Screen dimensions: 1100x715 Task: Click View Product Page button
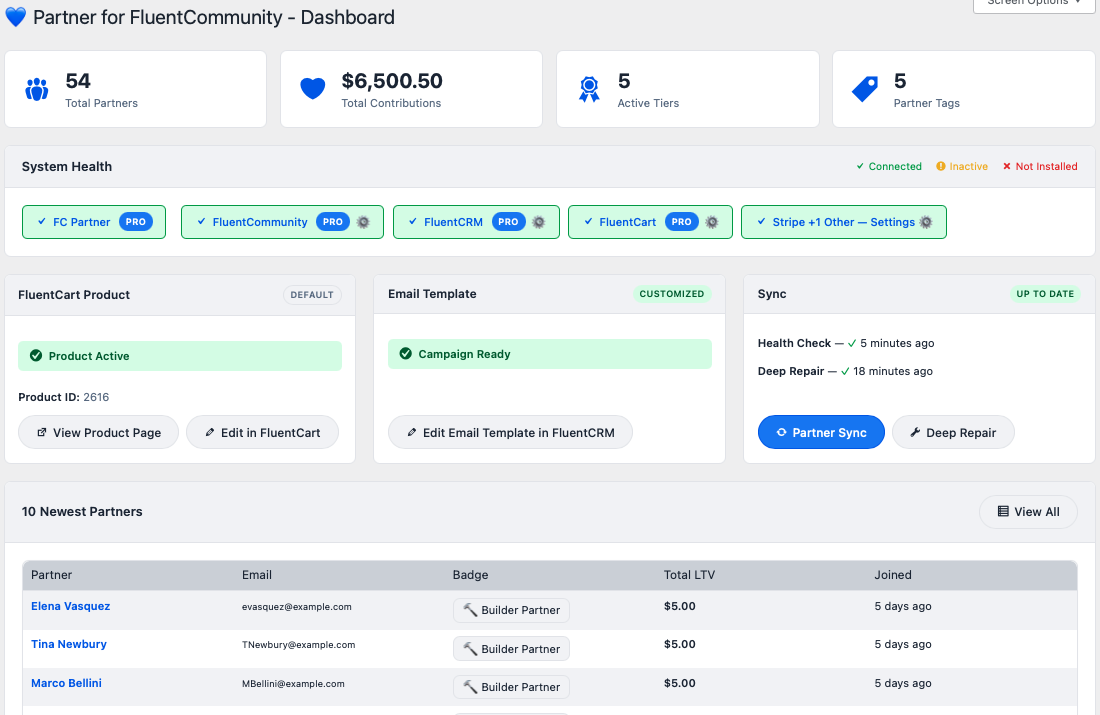(x=98, y=432)
